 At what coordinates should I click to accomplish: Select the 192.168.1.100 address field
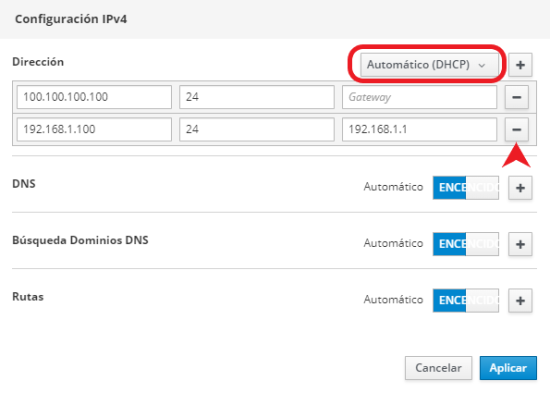point(94,129)
